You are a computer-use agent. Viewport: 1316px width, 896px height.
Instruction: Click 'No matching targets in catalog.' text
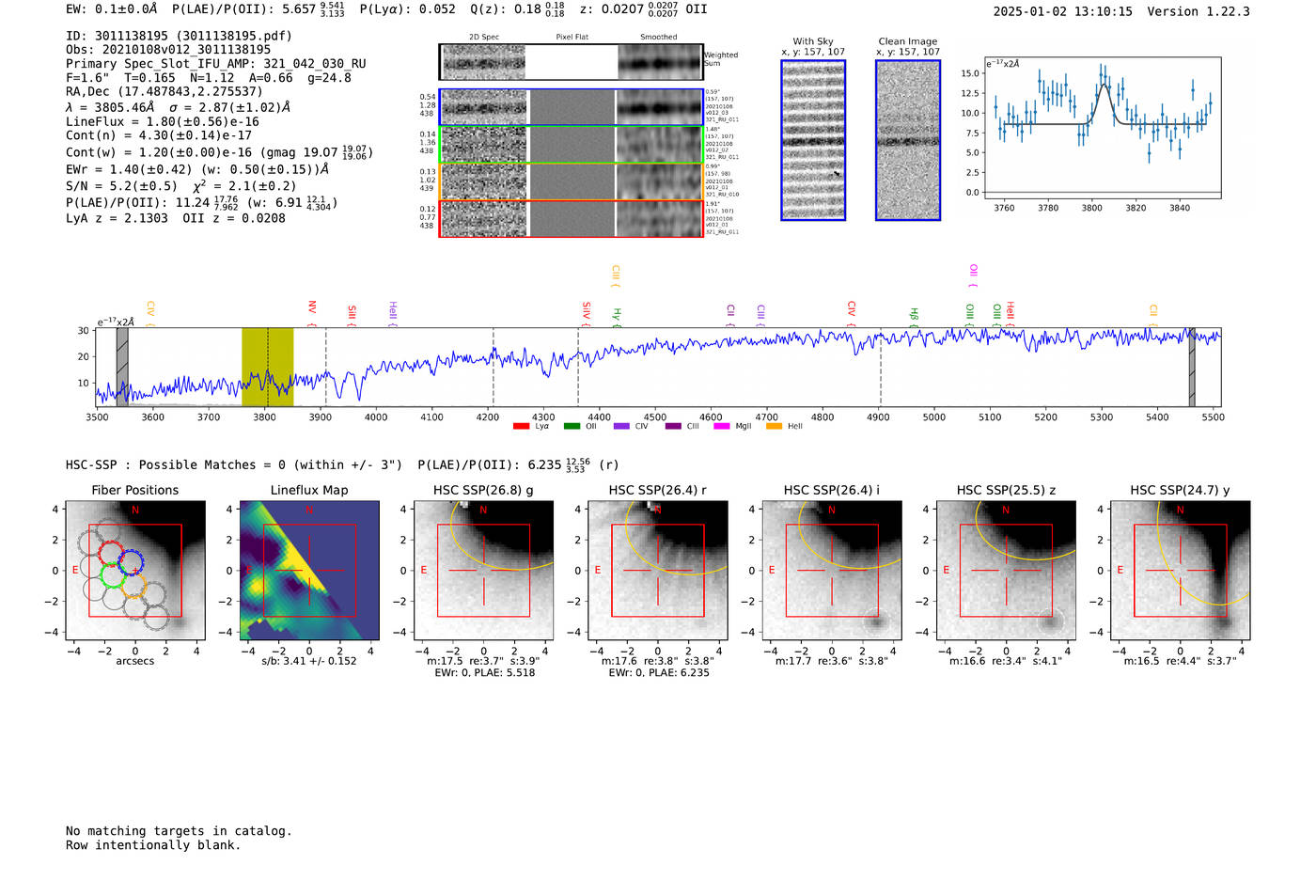click(179, 831)
